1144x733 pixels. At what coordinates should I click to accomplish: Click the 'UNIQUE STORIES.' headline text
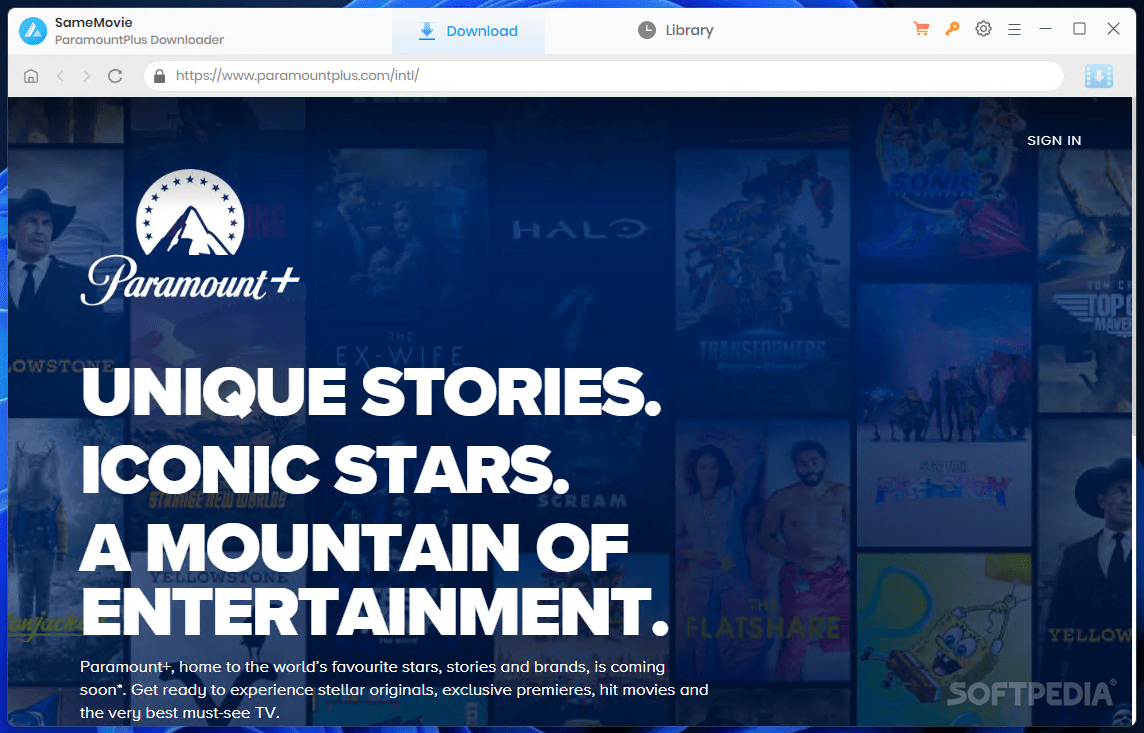372,392
